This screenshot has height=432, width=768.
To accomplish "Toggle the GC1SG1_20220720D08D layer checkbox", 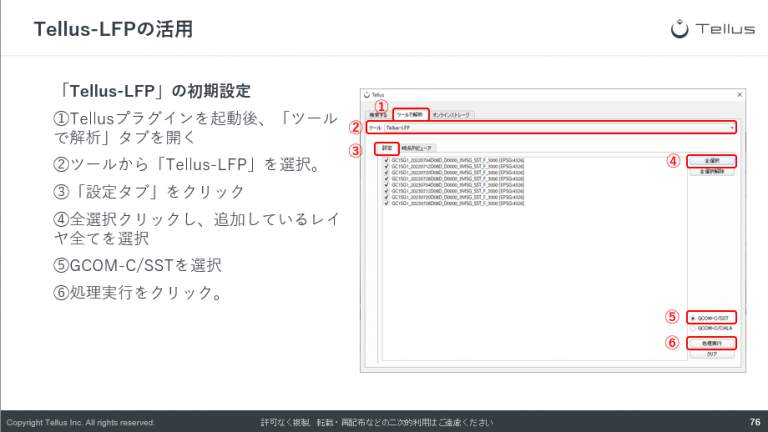I will click(386, 172).
